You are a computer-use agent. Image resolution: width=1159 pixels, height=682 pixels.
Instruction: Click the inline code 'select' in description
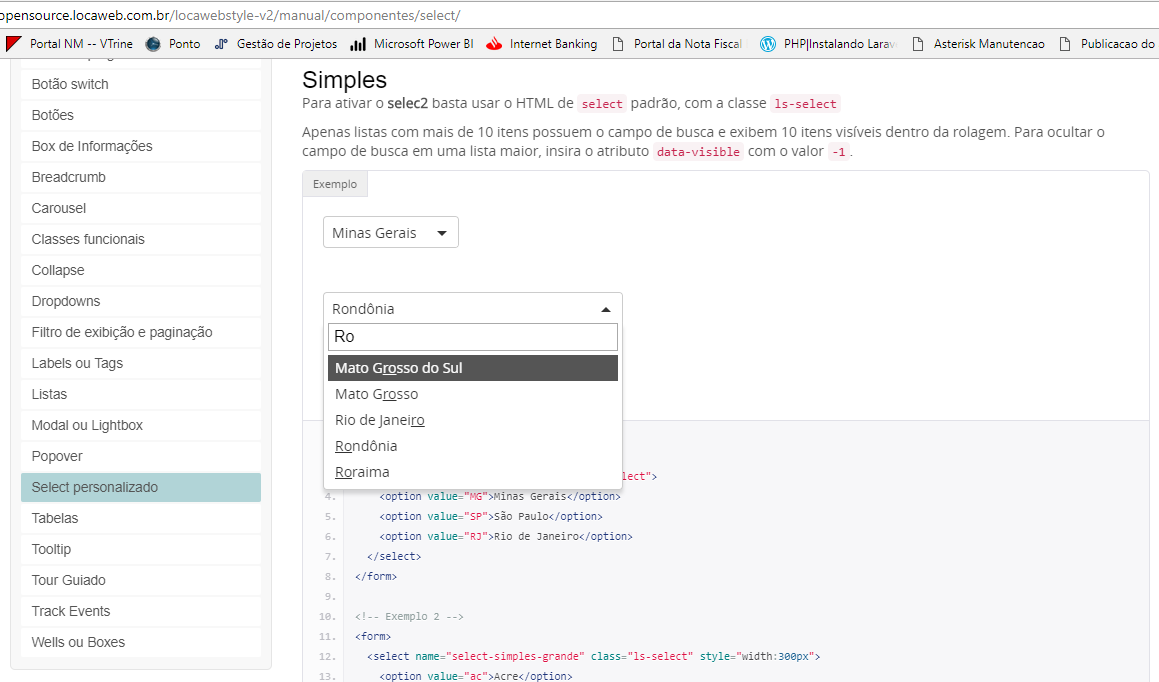pos(602,104)
